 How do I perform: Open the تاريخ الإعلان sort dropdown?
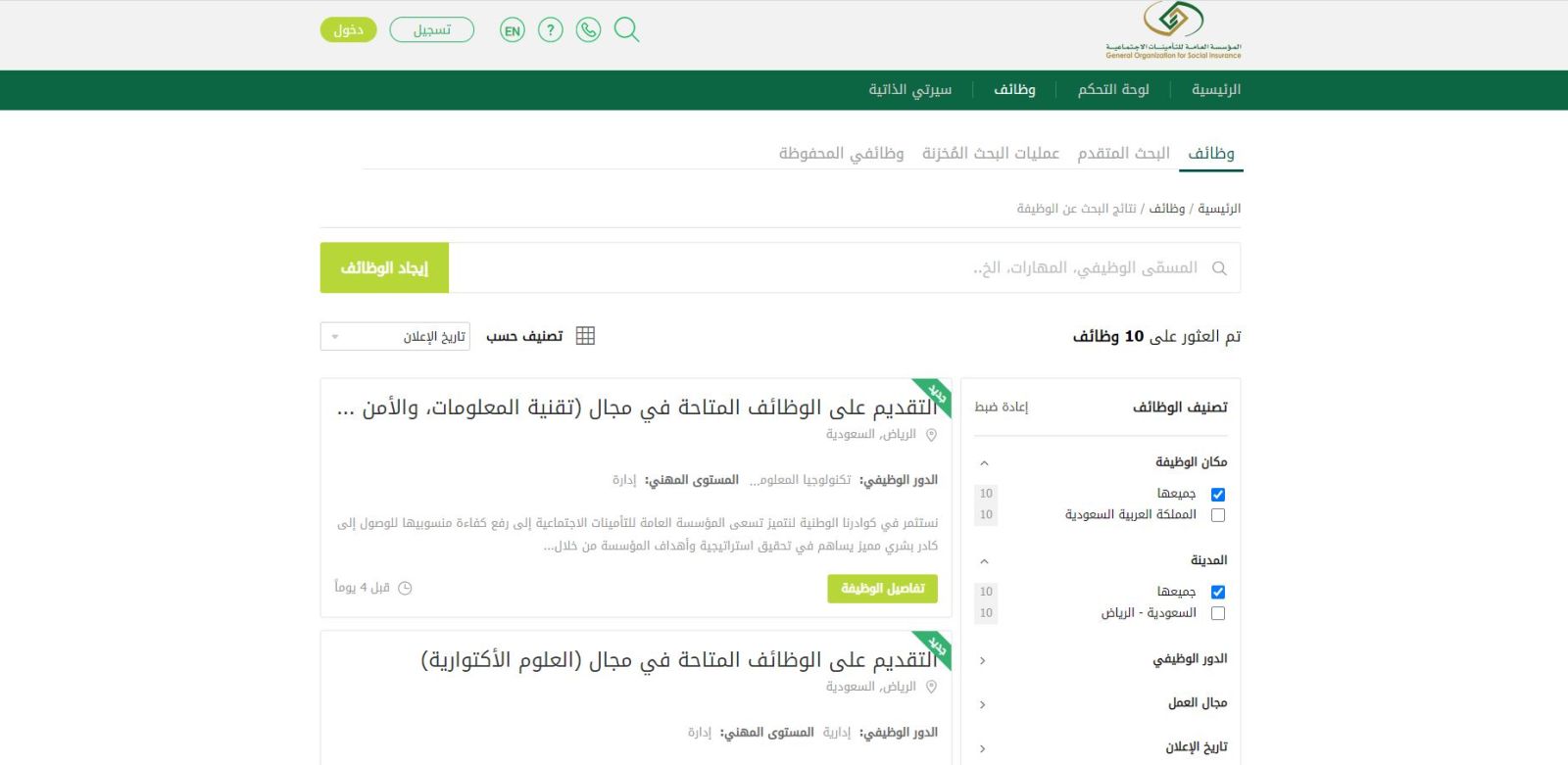click(395, 337)
